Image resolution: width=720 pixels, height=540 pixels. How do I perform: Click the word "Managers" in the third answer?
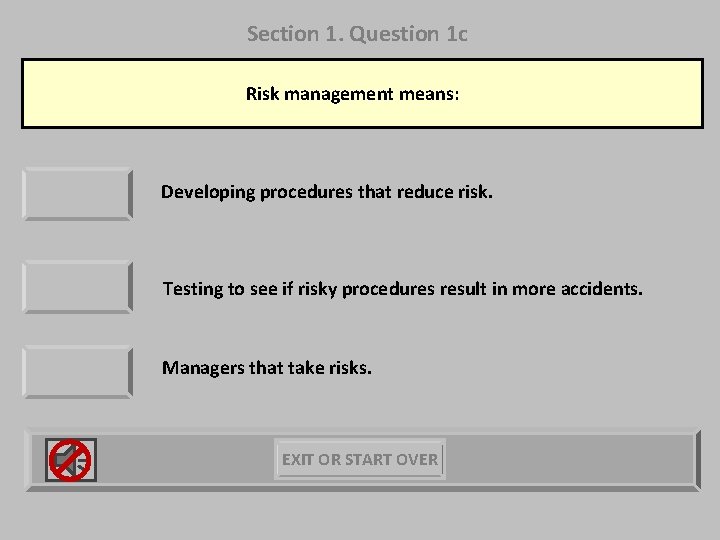[x=203, y=368]
